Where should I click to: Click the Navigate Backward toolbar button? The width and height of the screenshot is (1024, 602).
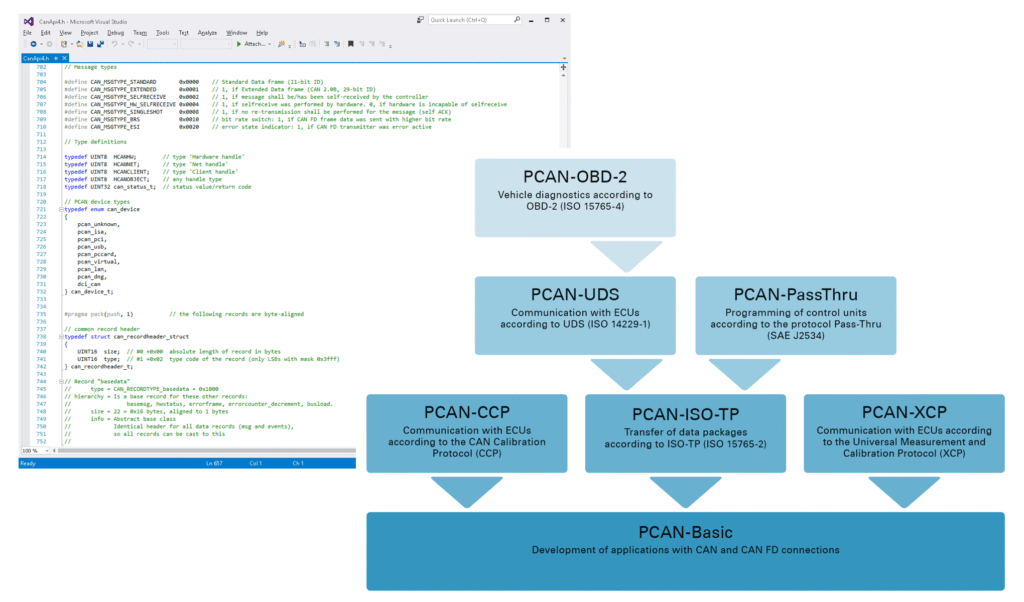35,44
